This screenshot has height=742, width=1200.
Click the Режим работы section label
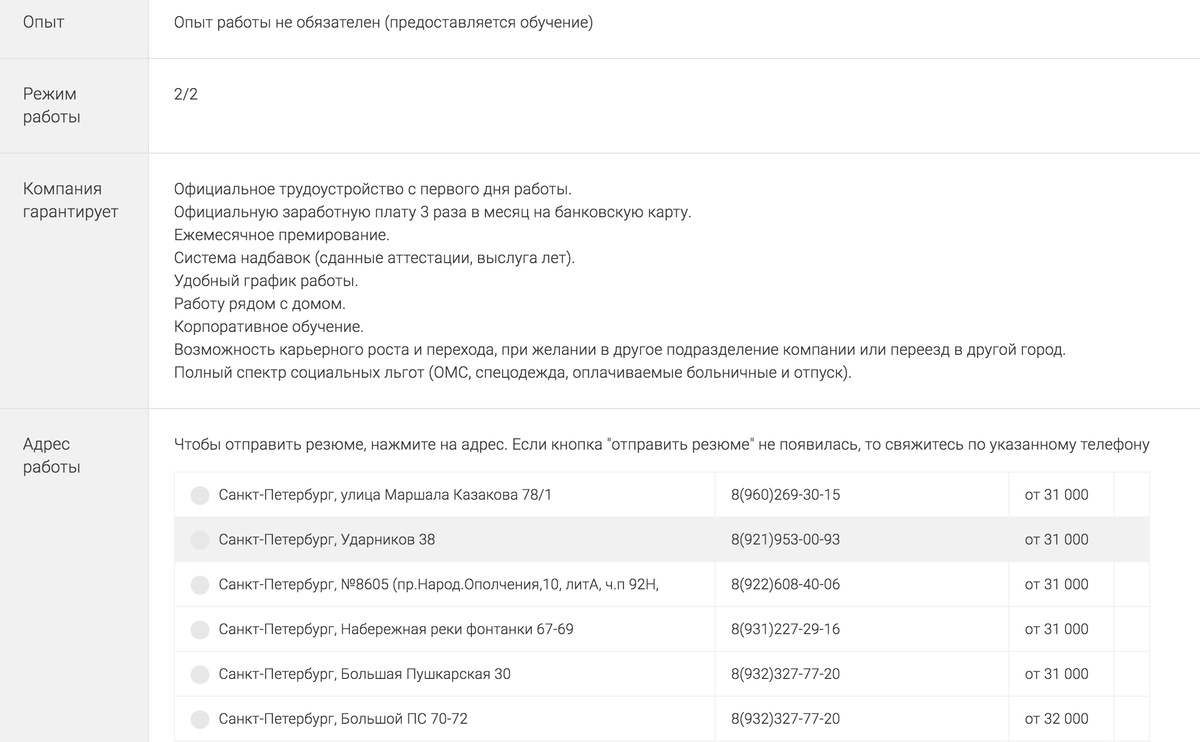tap(51, 105)
